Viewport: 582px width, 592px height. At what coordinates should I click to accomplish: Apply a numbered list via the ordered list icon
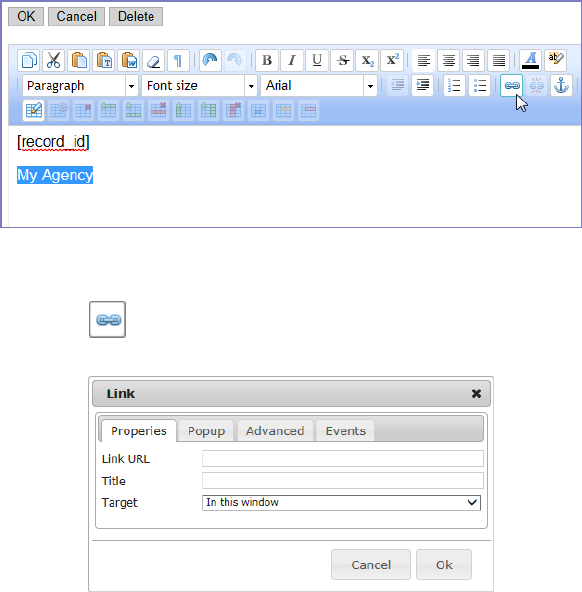coord(454,86)
